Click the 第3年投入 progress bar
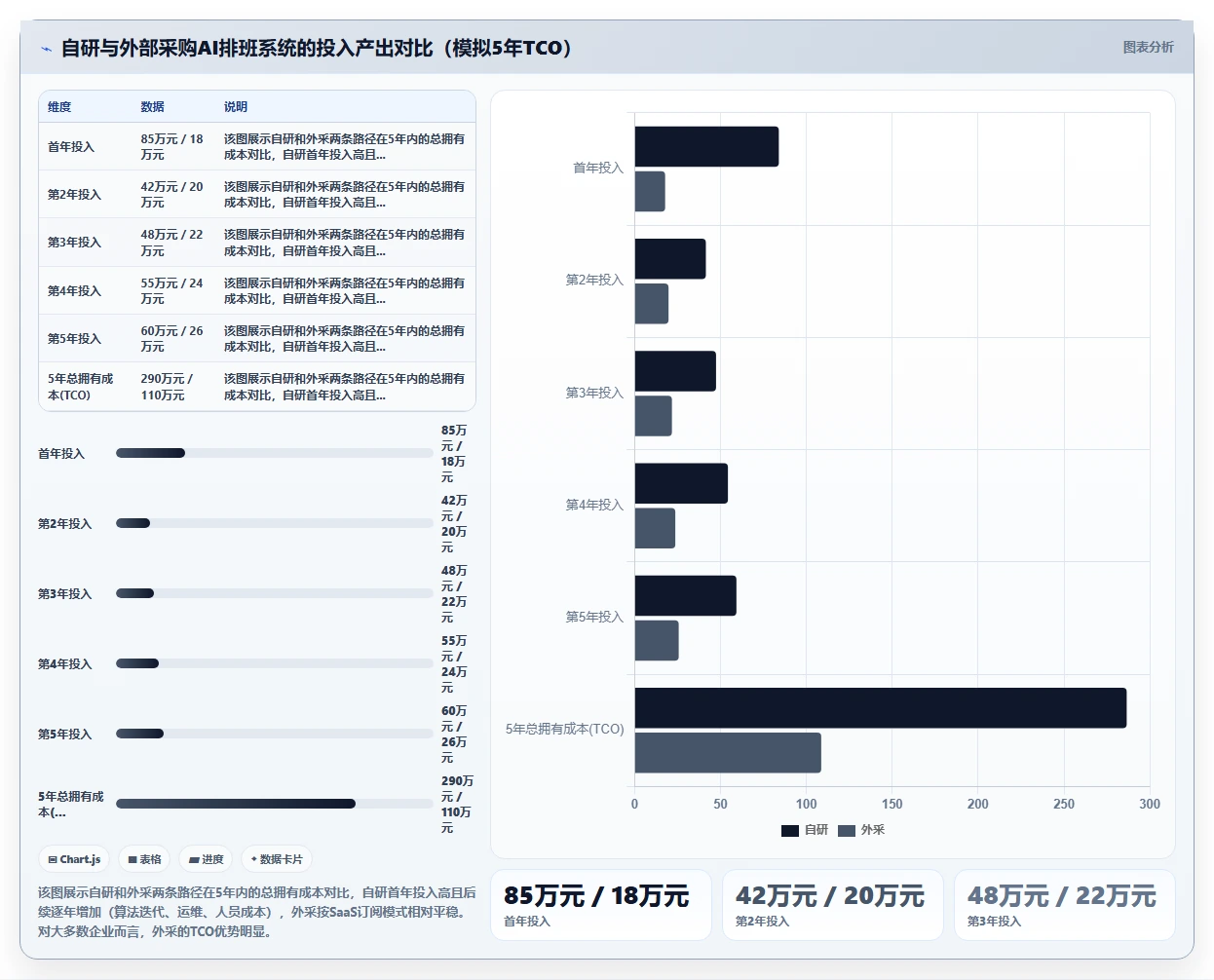The image size is (1214, 980). pos(274,593)
